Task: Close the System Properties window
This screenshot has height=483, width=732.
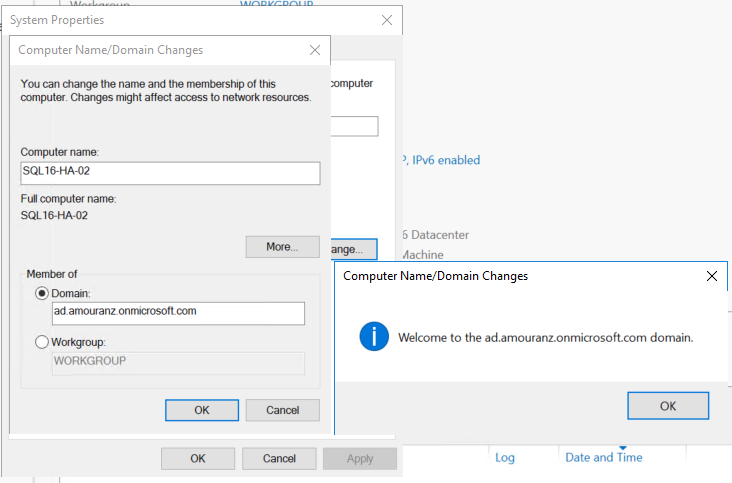Action: pos(387,20)
